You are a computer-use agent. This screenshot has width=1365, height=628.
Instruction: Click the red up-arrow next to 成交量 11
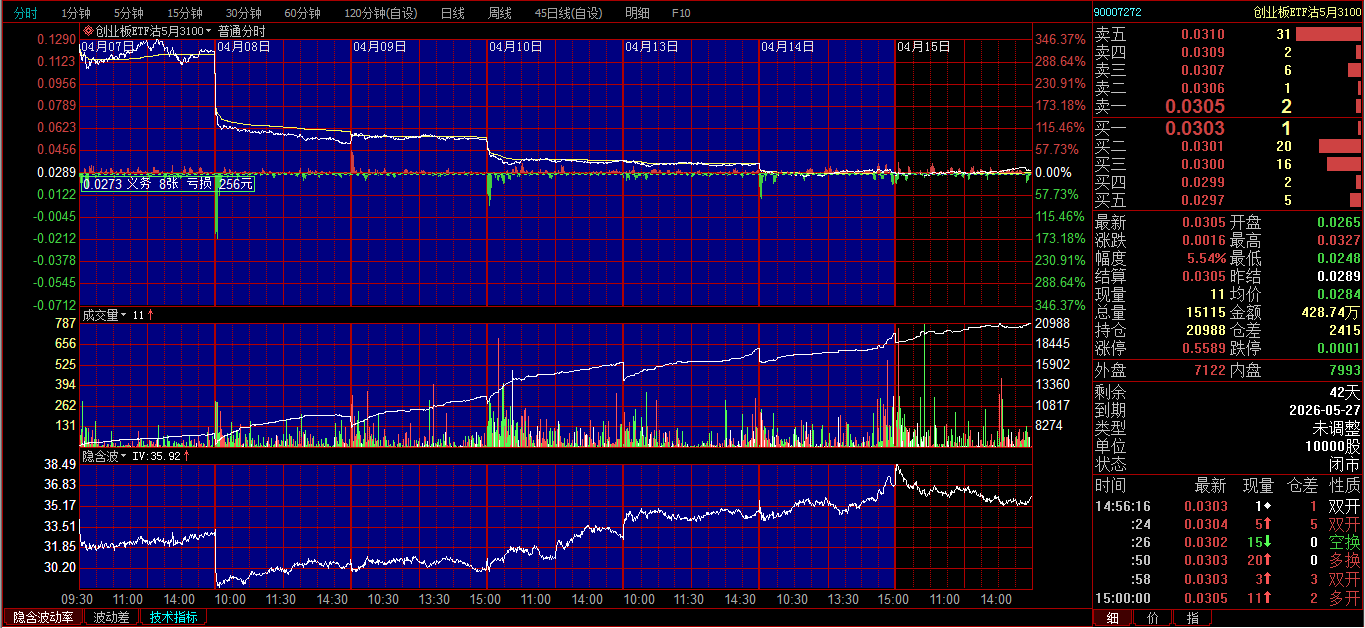pos(151,315)
